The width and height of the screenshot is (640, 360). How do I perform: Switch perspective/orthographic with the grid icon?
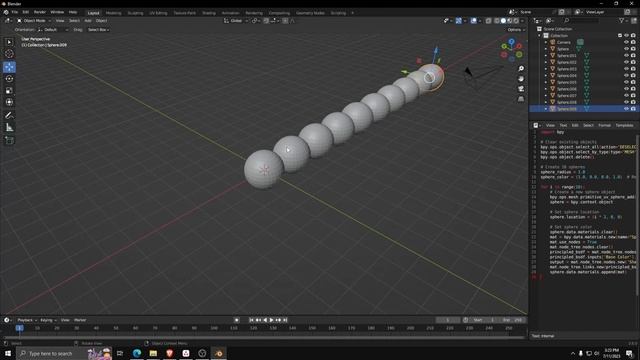[x=521, y=99]
